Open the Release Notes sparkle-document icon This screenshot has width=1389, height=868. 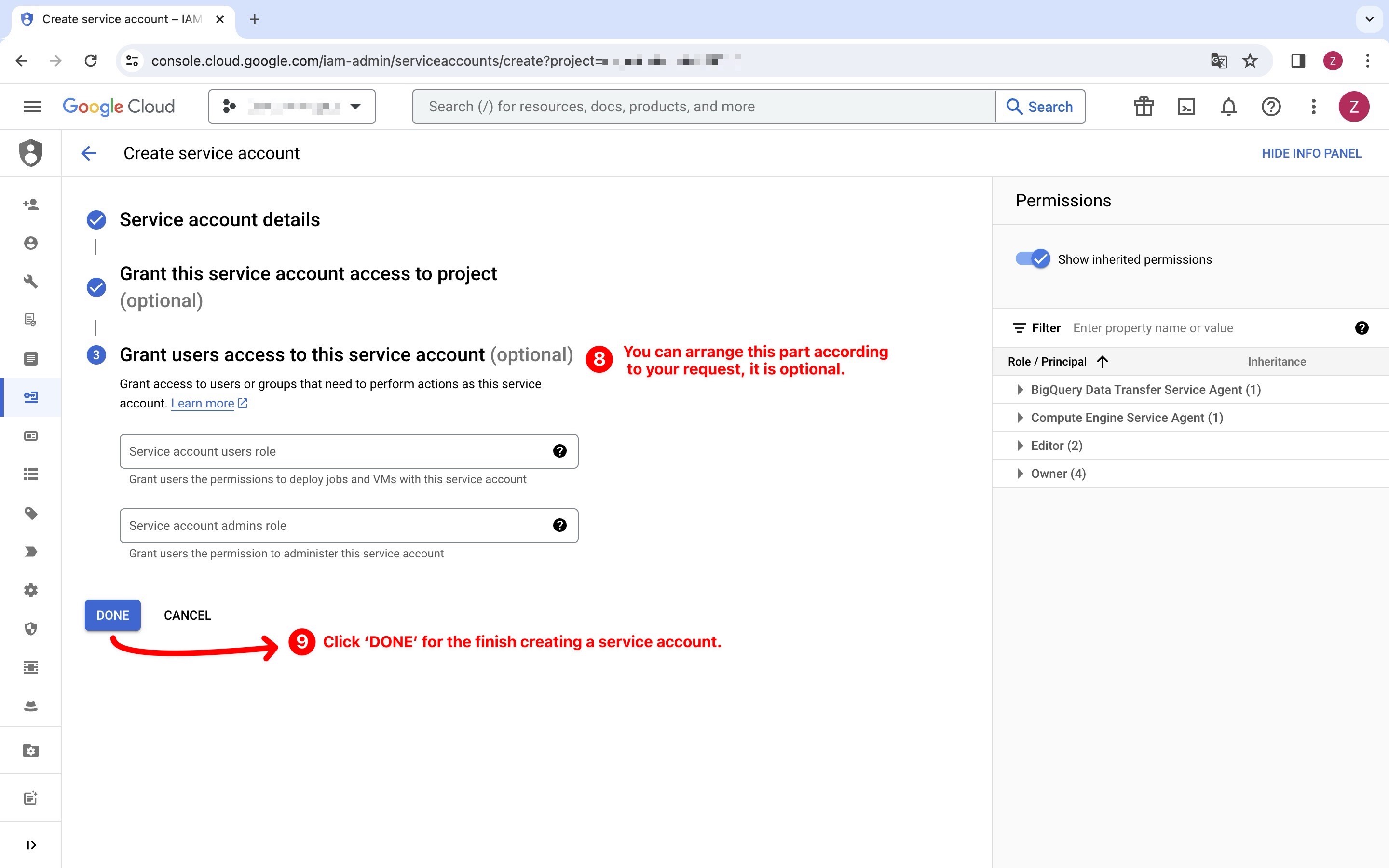point(30,798)
